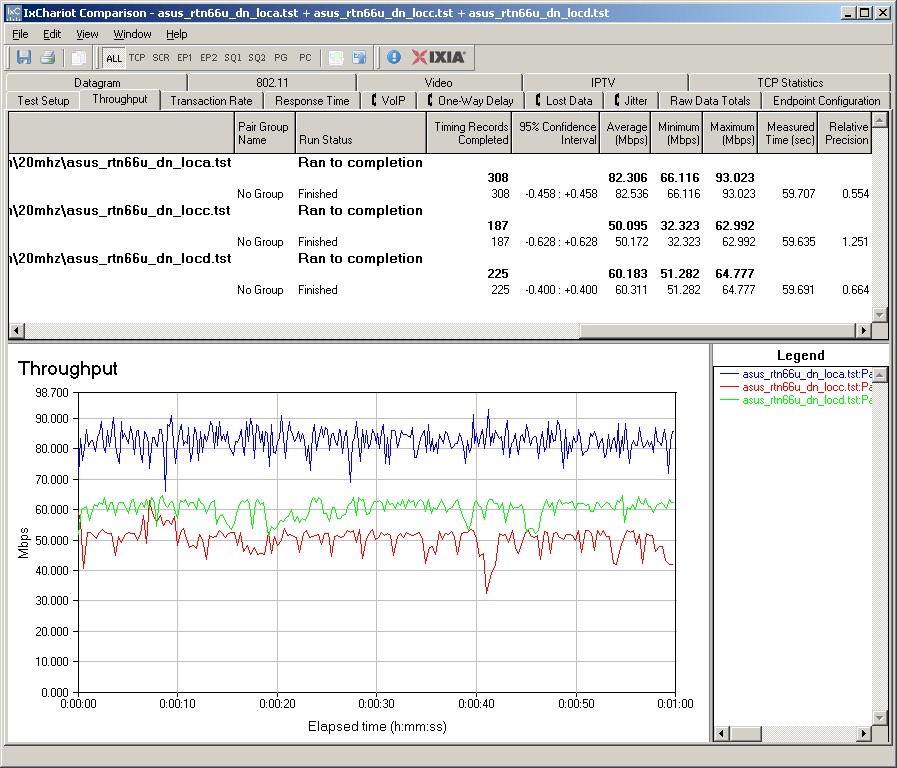The width and height of the screenshot is (897, 768).
Task: Select the PC filter button
Action: point(305,58)
